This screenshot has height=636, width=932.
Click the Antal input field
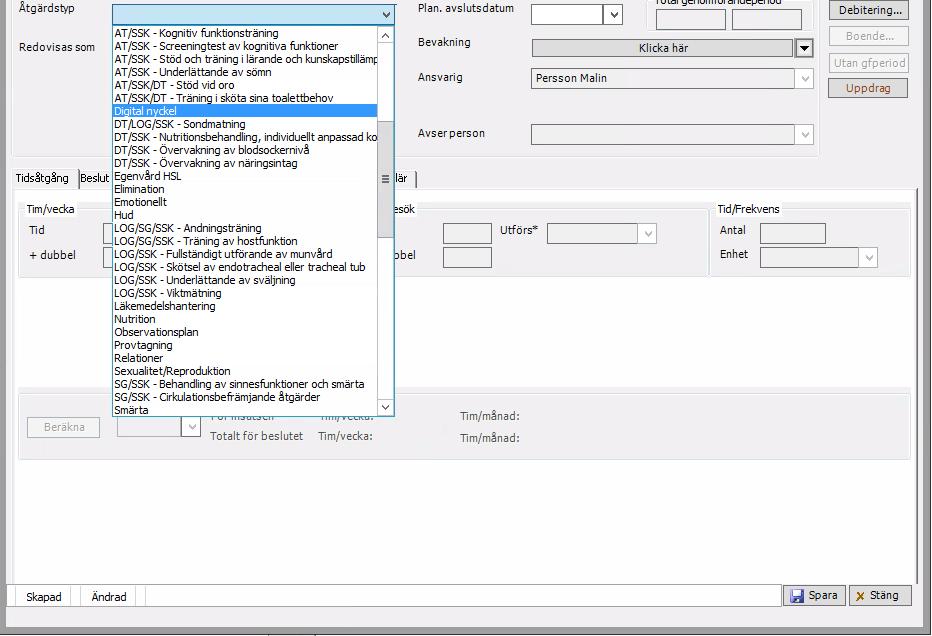792,234
